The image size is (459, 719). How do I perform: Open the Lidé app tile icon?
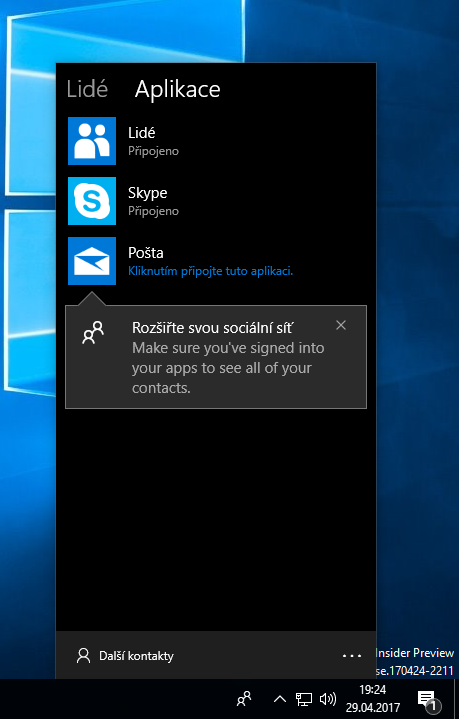[92, 141]
